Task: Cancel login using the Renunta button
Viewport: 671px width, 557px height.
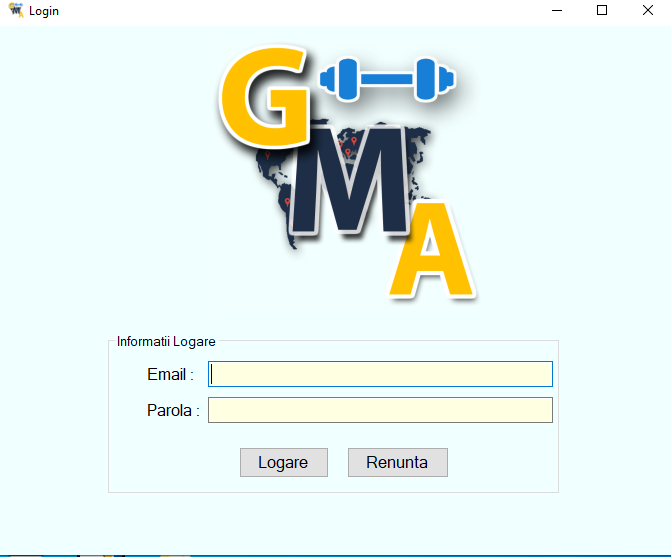Action: (398, 462)
